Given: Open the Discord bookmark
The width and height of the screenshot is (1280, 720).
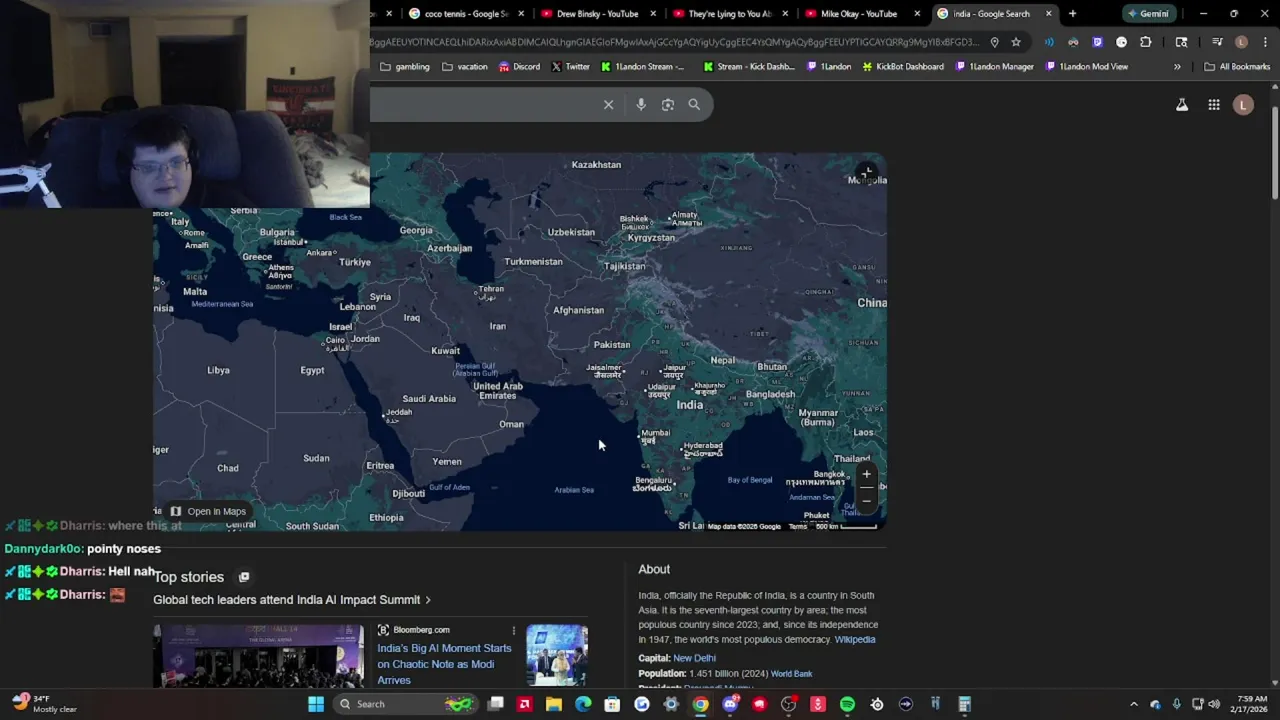Looking at the screenshot, I should tap(519, 67).
